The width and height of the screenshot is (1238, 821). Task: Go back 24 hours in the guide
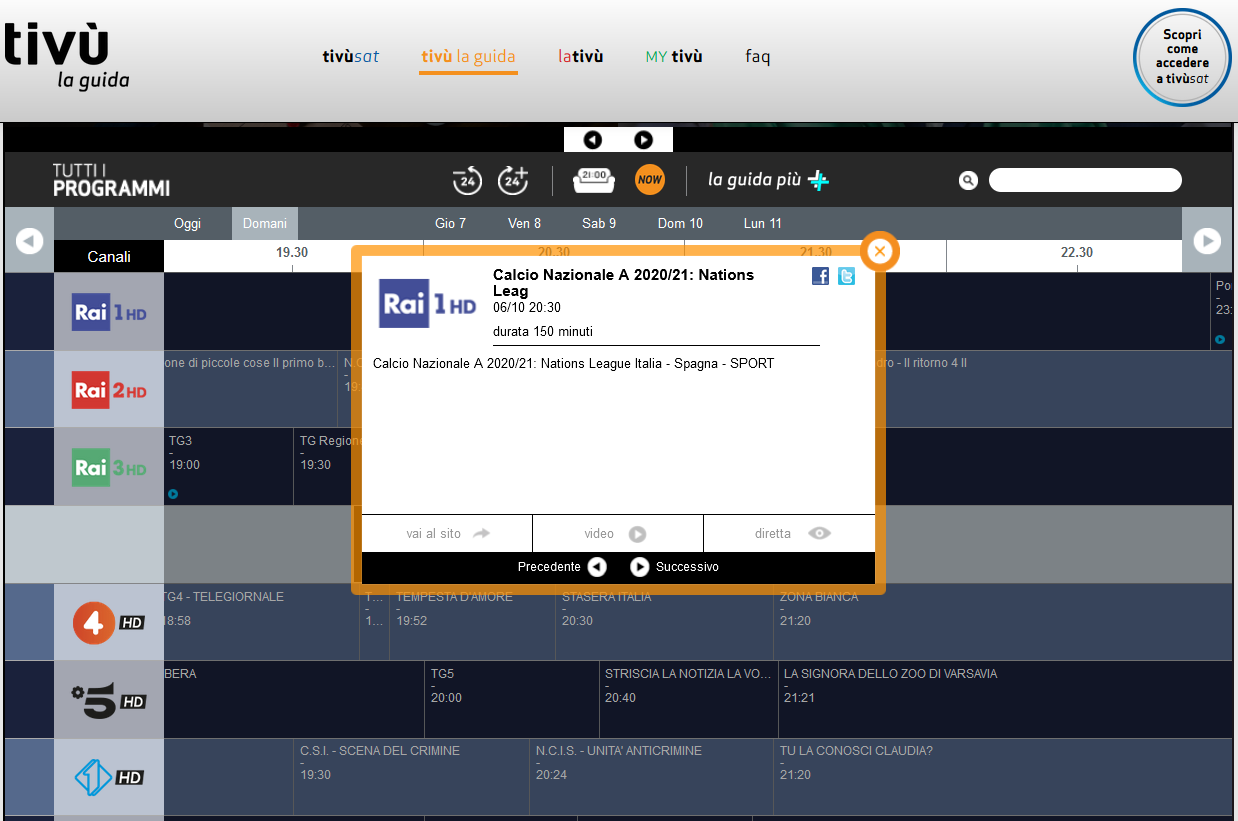(467, 180)
